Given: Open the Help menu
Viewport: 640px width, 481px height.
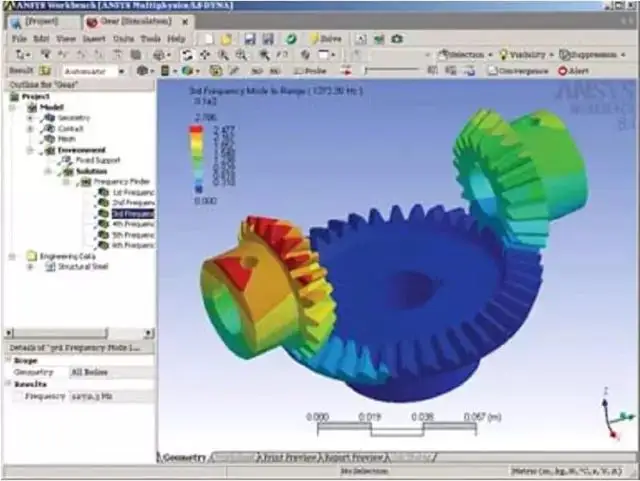Looking at the screenshot, I should [176, 39].
